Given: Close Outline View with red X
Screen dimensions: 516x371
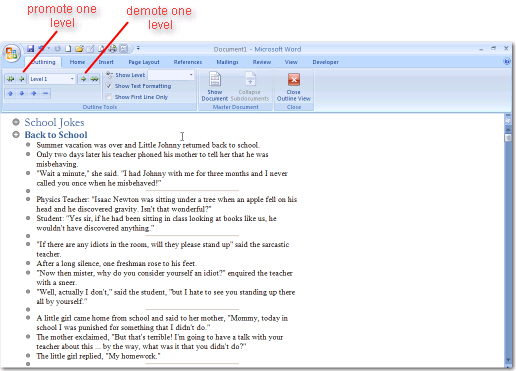Looking at the screenshot, I should pos(294,87).
